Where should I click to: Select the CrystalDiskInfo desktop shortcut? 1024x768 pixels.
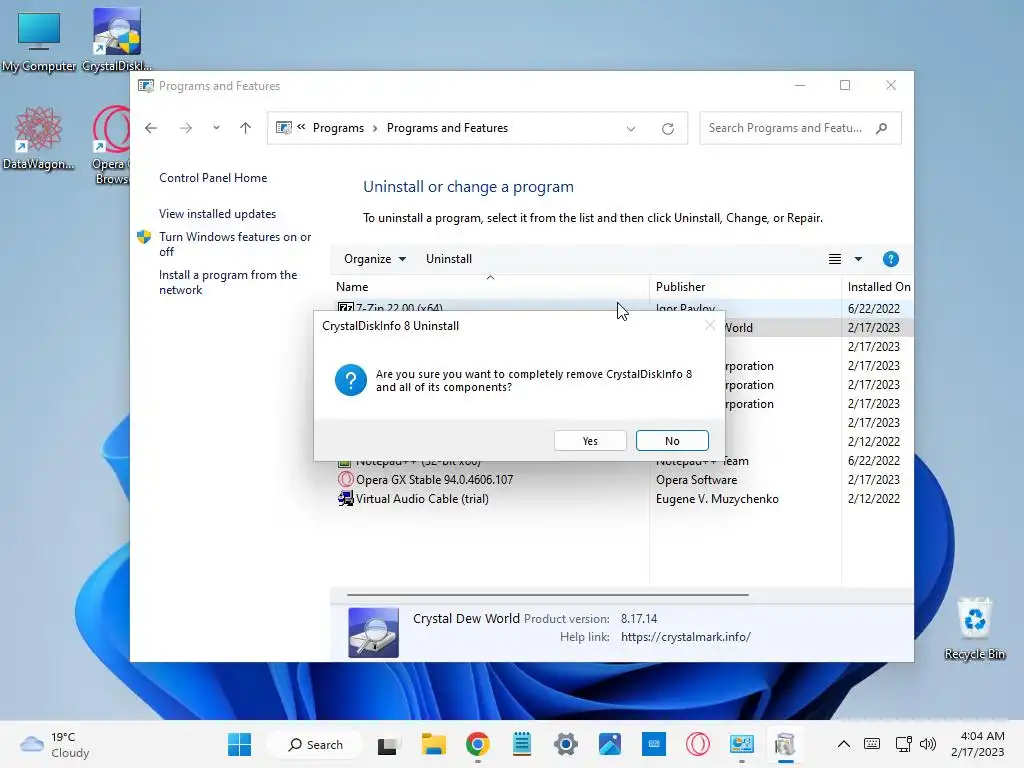[x=117, y=40]
